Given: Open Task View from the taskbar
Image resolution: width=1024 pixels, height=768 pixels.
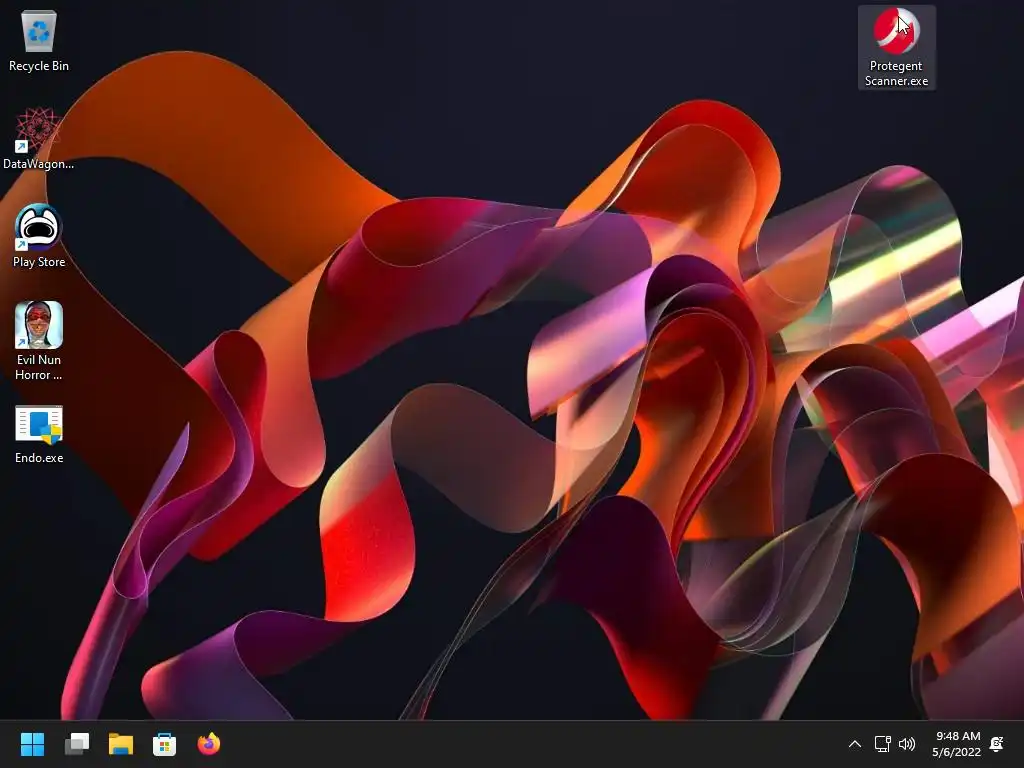Looking at the screenshot, I should click(76, 744).
